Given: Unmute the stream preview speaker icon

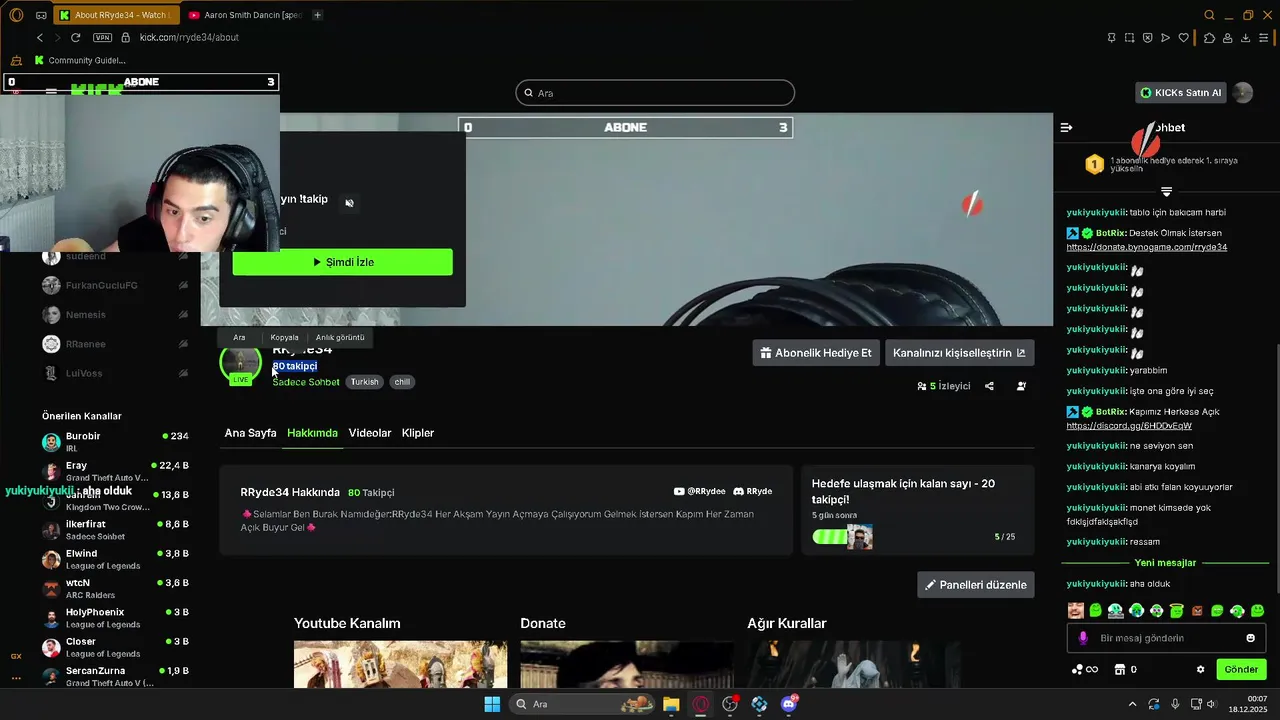Looking at the screenshot, I should coord(349,203).
